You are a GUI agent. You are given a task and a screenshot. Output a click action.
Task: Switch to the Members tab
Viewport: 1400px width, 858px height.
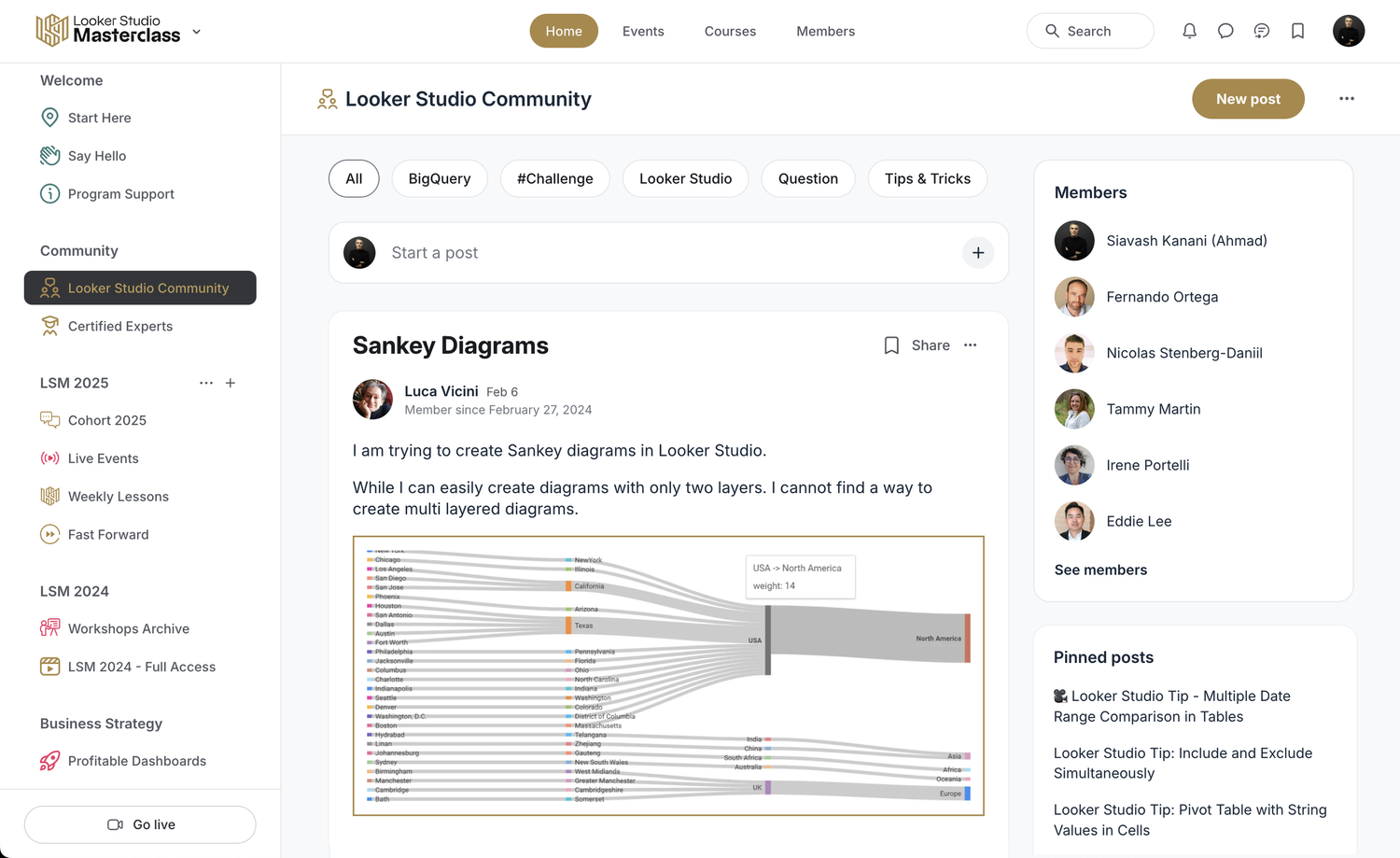pos(825,31)
